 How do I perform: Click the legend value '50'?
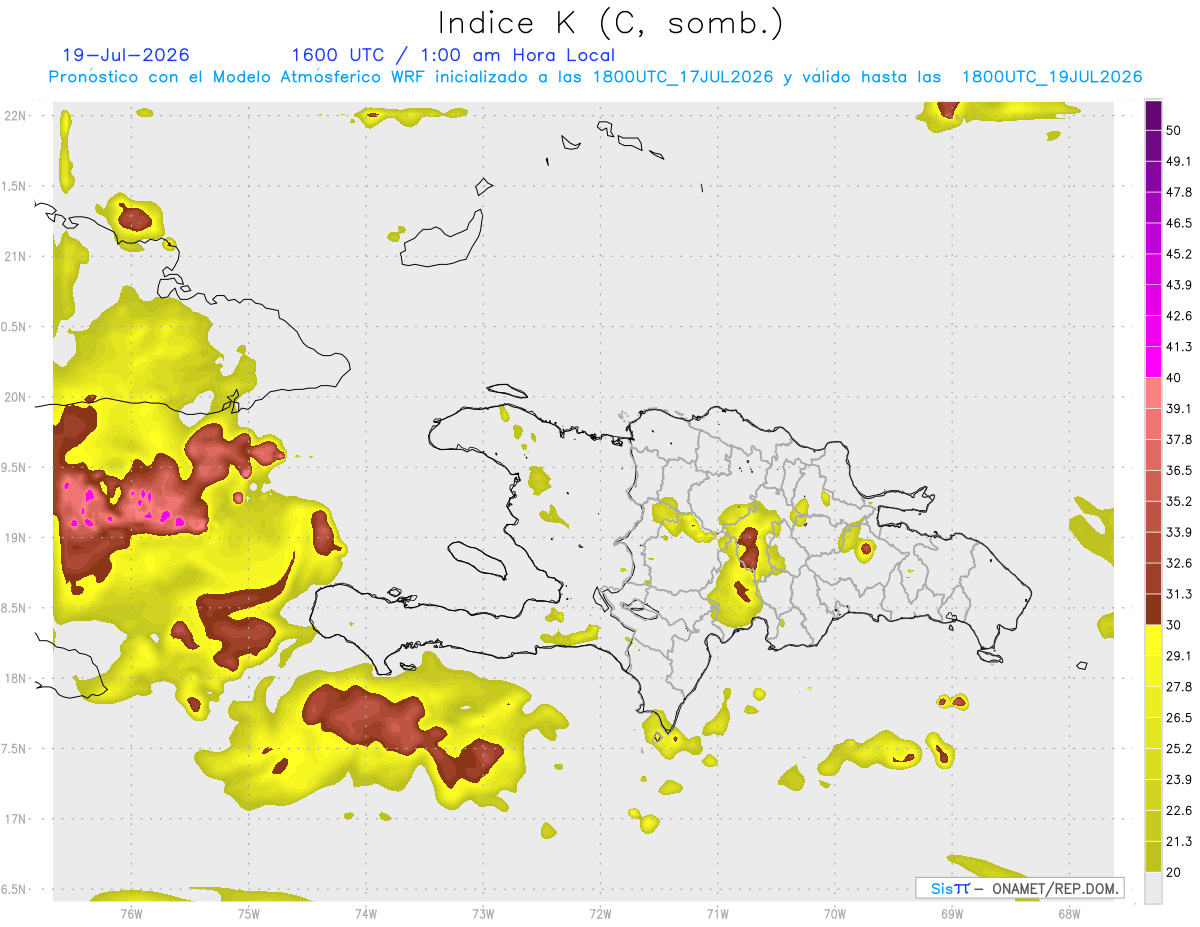[1175, 131]
